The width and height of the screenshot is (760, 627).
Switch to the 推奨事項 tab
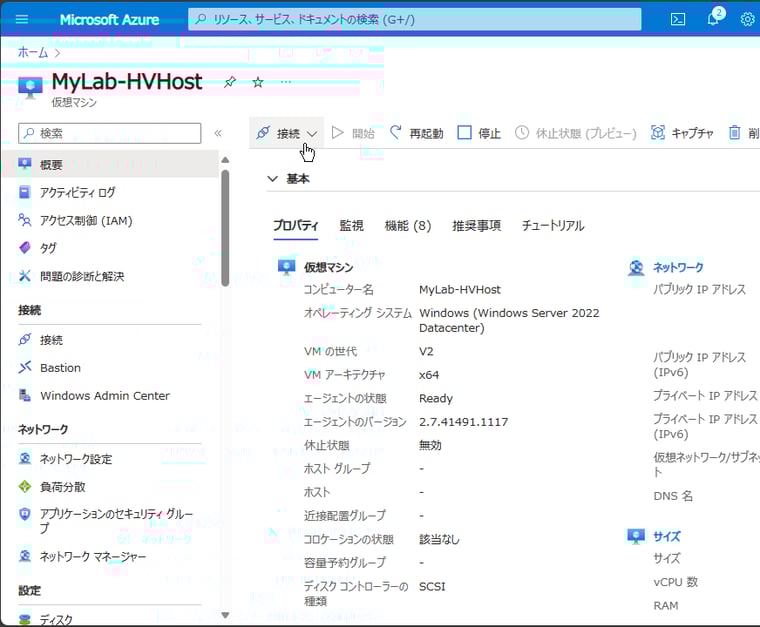pos(476,225)
